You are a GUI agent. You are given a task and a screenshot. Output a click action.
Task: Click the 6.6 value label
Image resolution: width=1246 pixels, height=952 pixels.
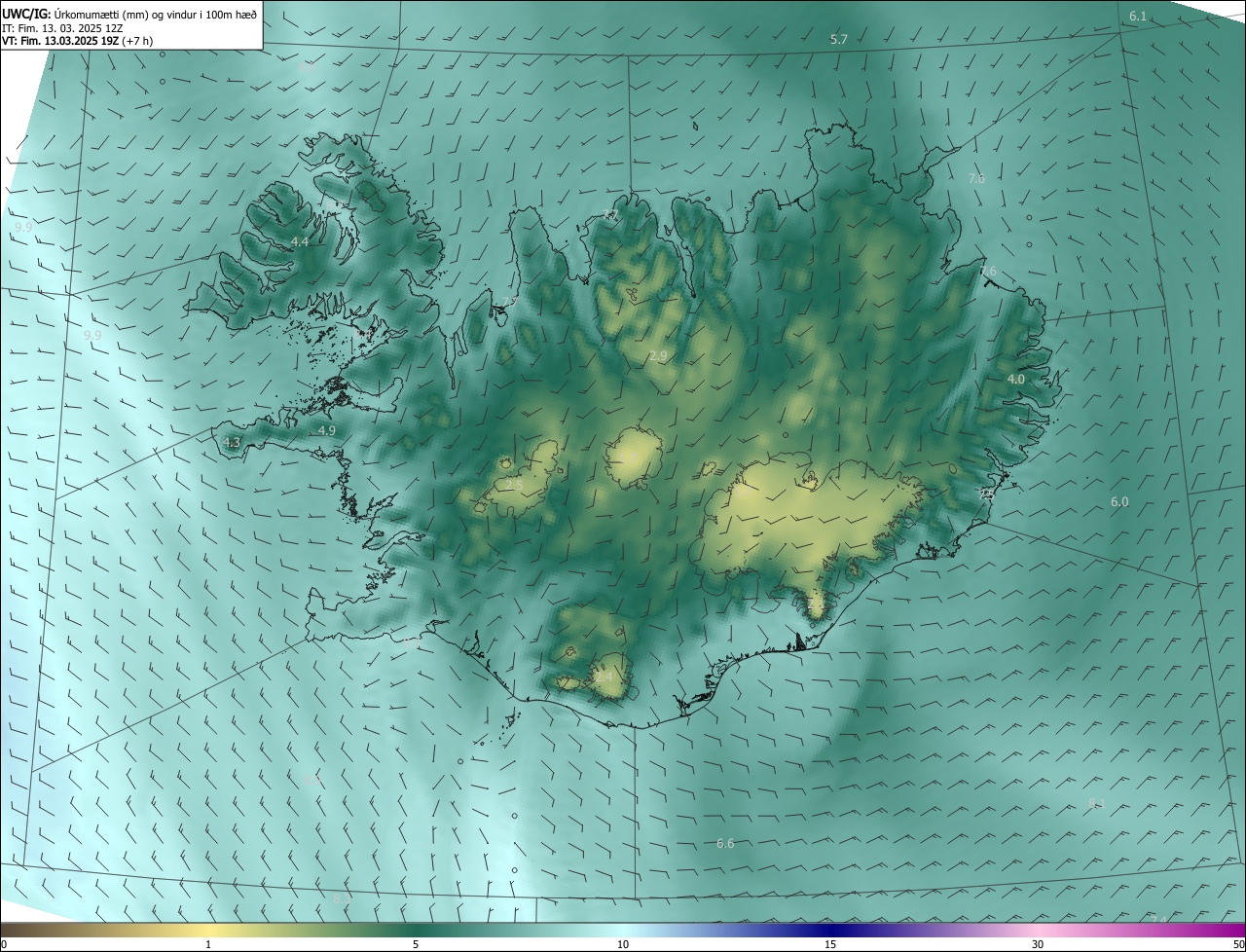click(725, 843)
